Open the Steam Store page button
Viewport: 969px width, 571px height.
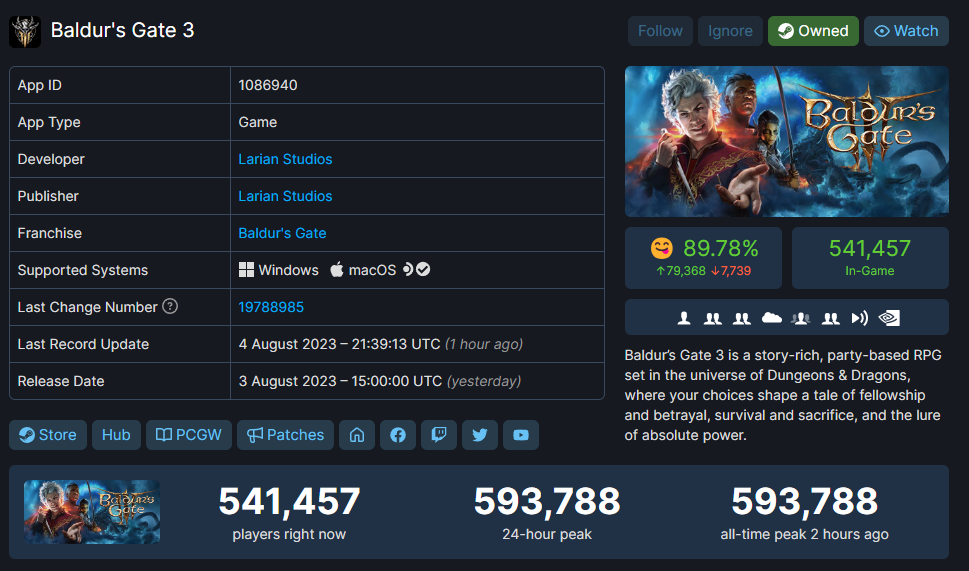[48, 435]
